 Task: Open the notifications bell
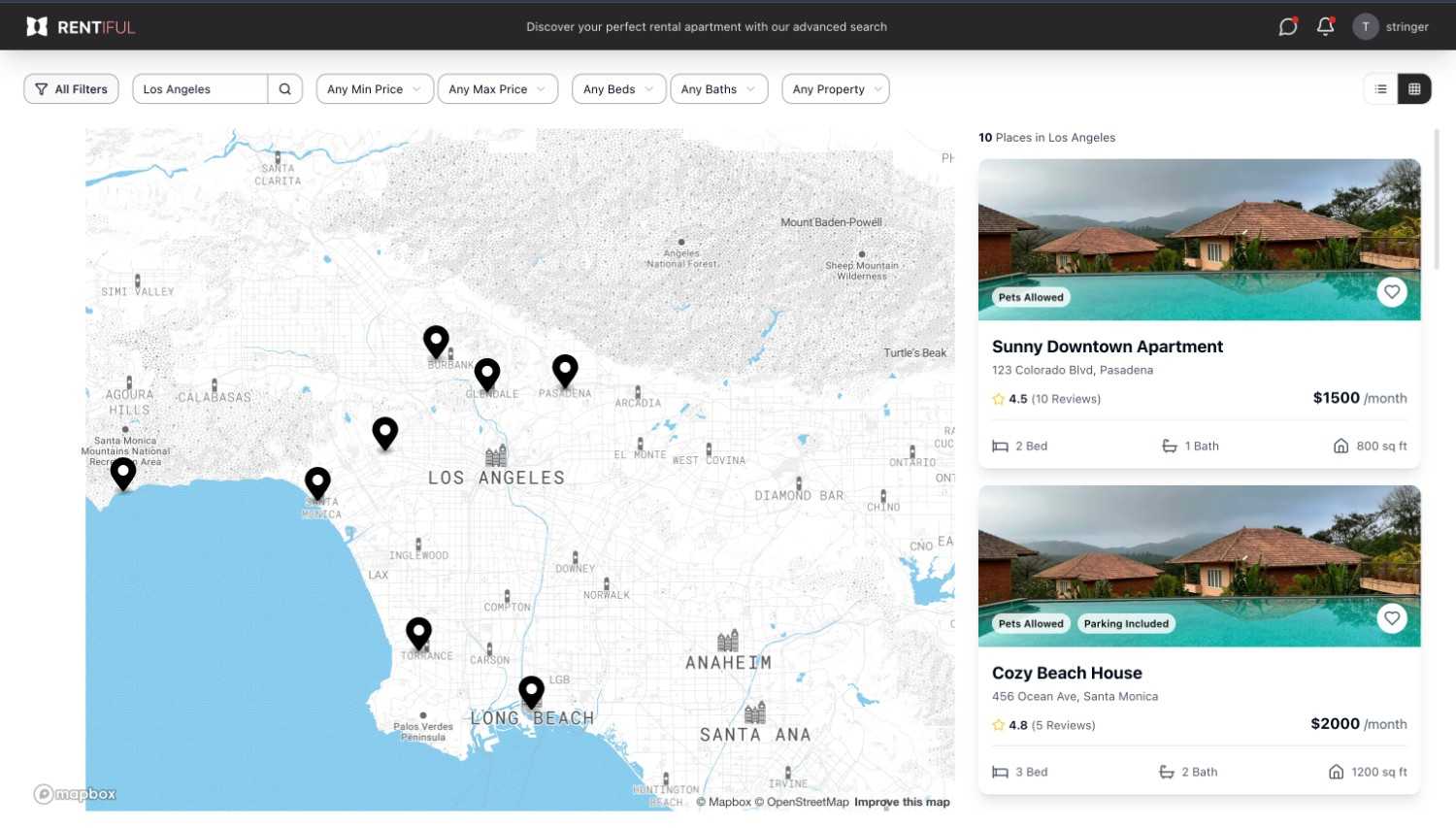click(1325, 27)
